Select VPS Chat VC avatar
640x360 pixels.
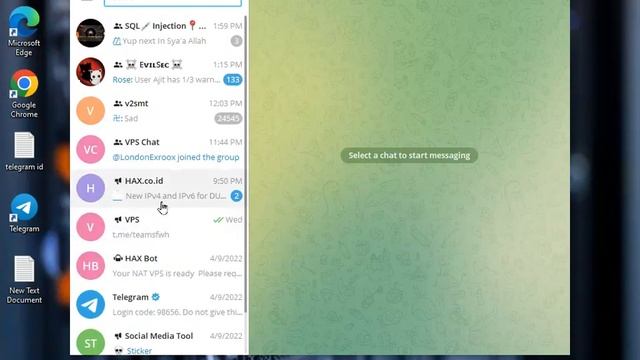[x=90, y=149]
